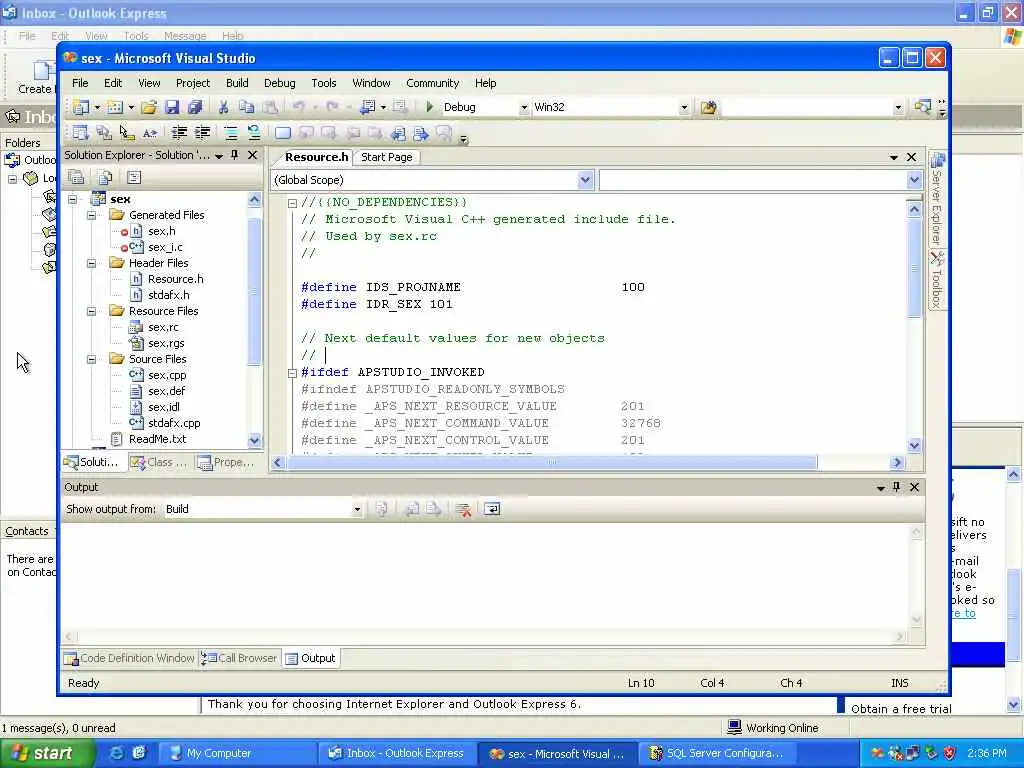This screenshot has width=1024, height=768.
Task: Click the Save floppy disk icon
Action: pyautogui.click(x=172, y=107)
